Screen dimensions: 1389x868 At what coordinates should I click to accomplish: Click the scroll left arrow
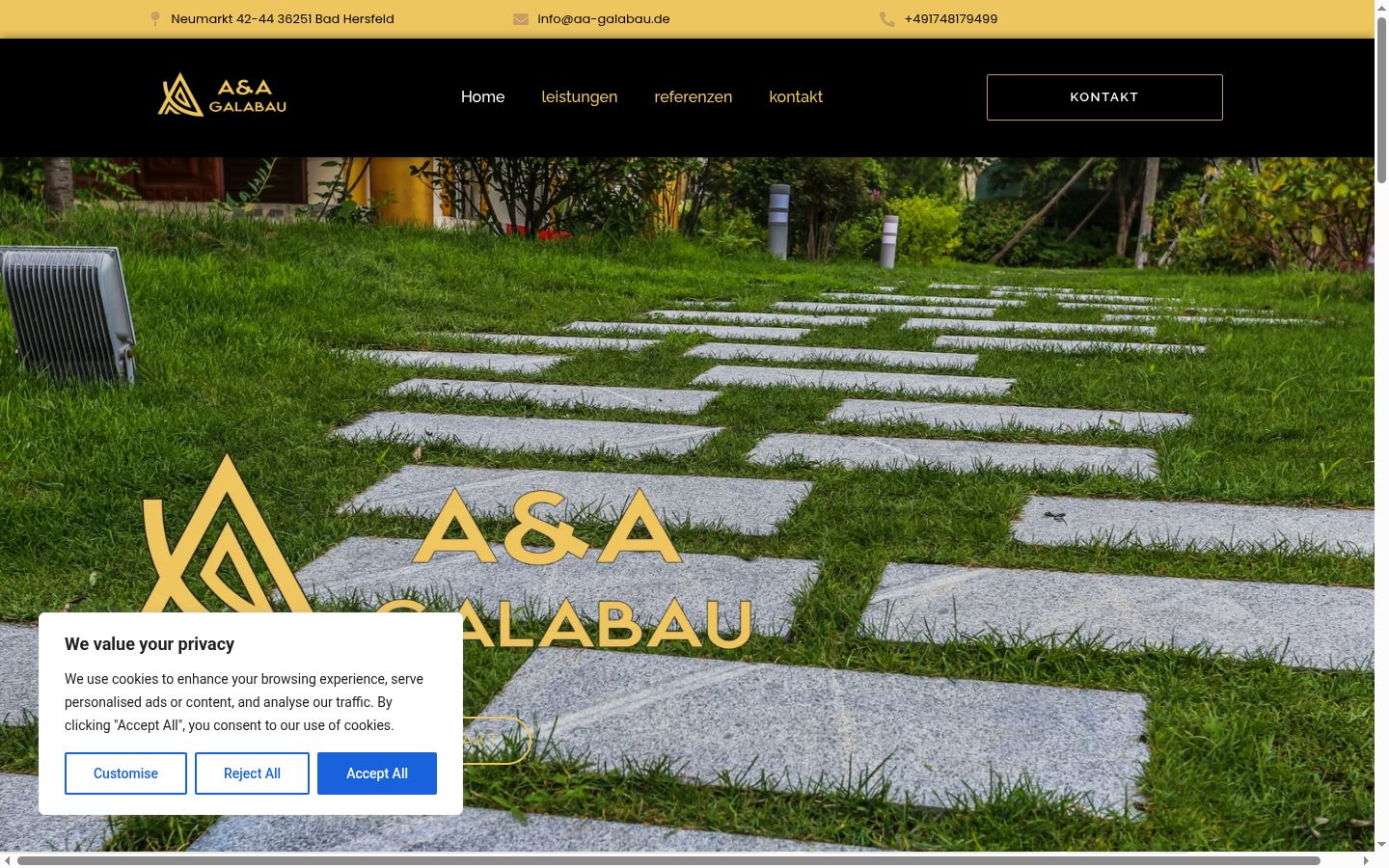click(x=7, y=860)
